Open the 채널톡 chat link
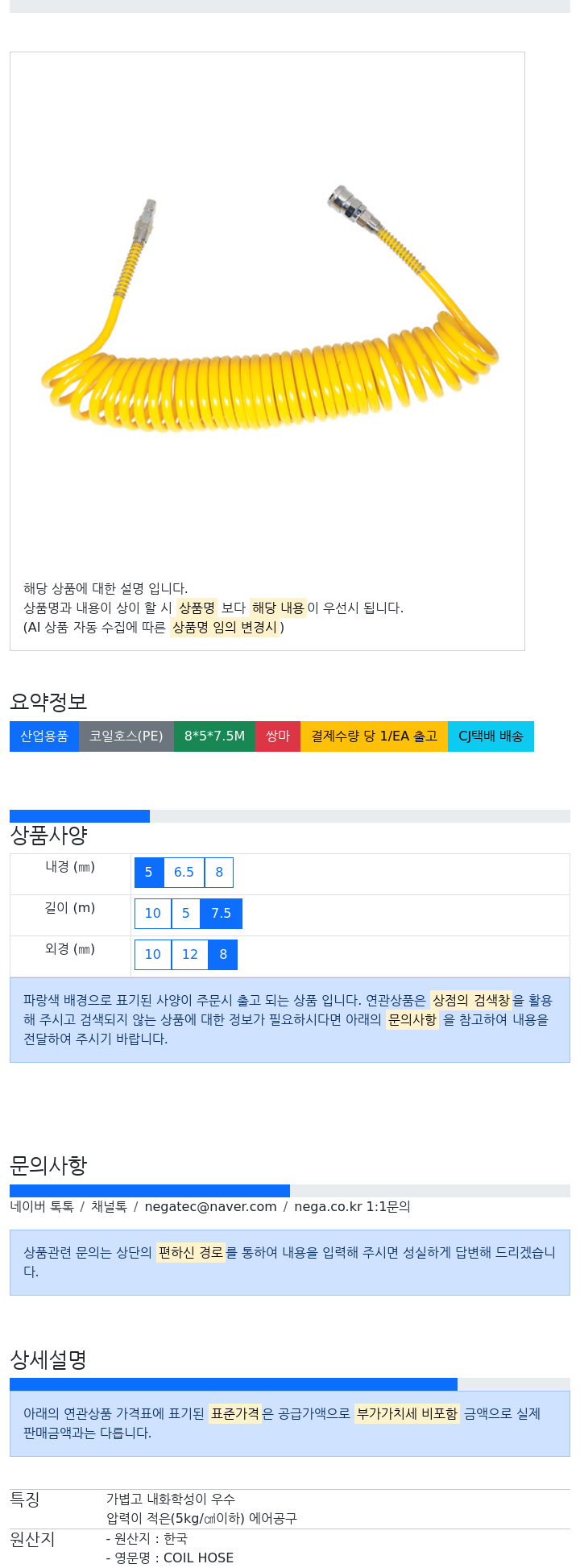 click(x=109, y=1207)
